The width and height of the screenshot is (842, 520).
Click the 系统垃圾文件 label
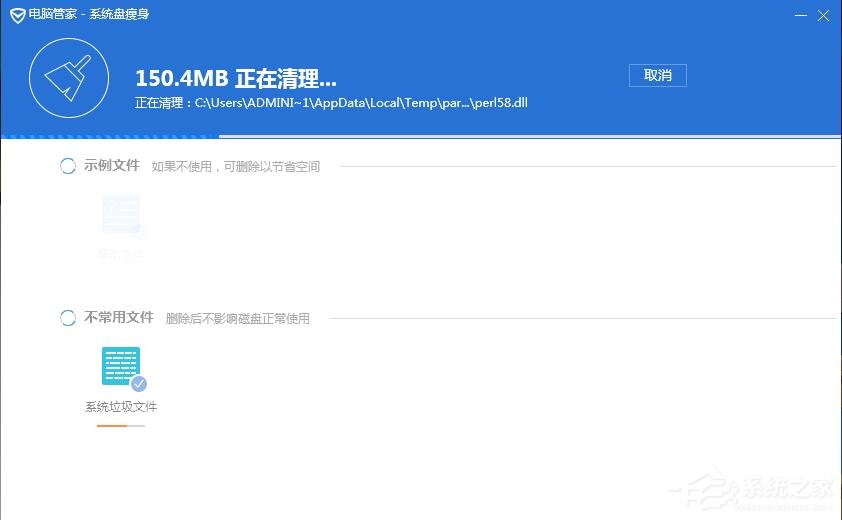tap(121, 407)
